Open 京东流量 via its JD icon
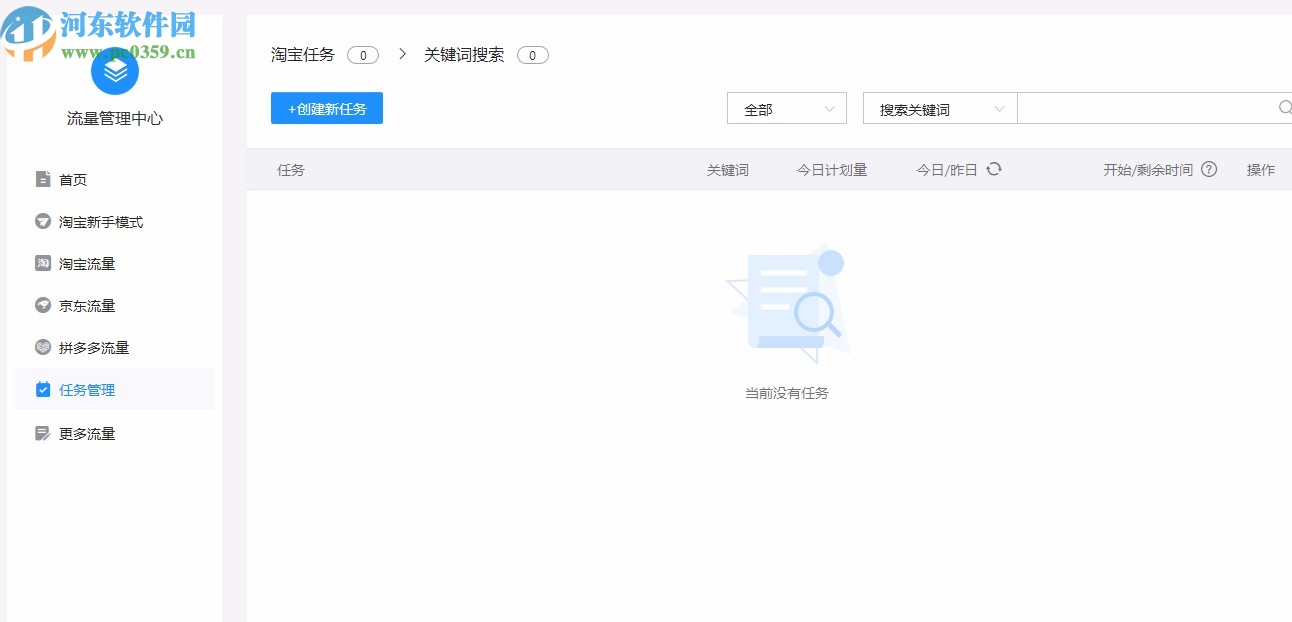1292x622 pixels. pos(41,305)
